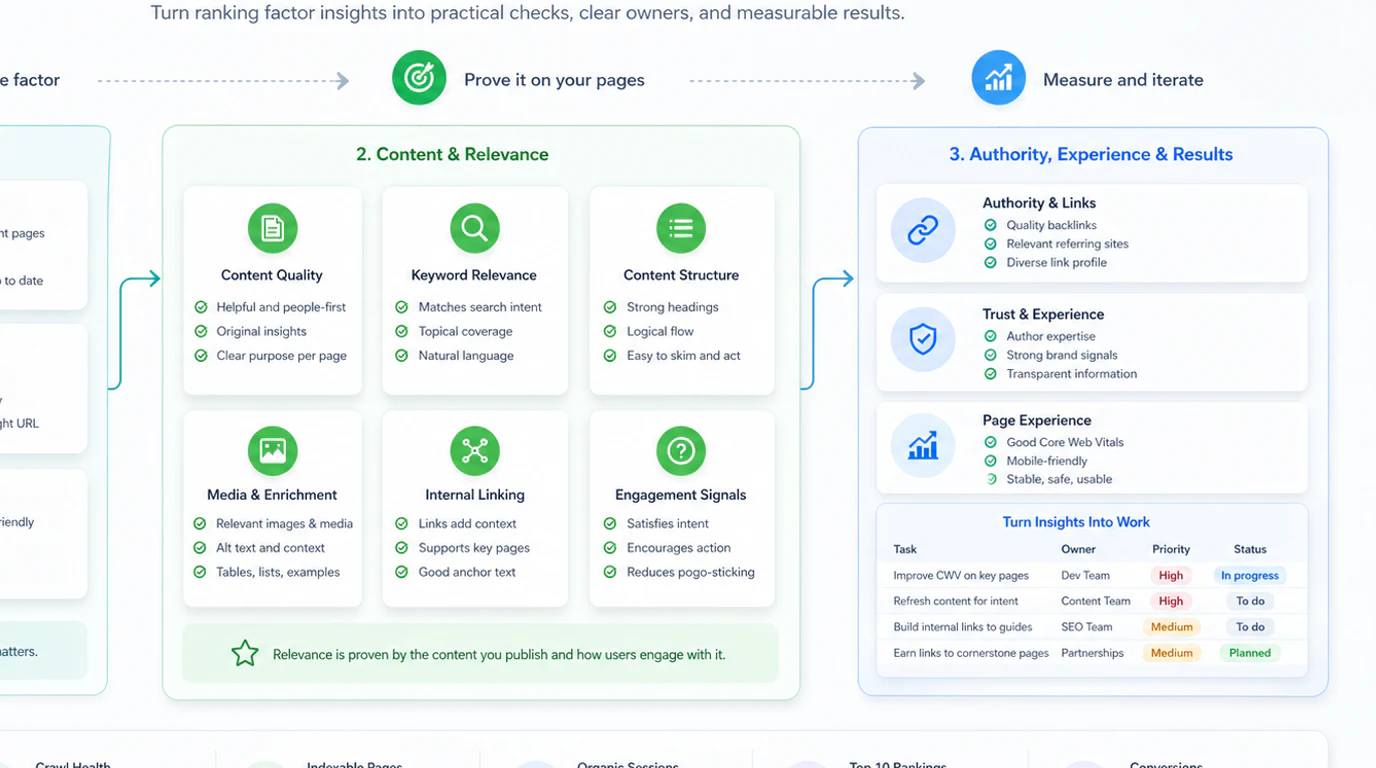Click the Trust & Experience shield icon
Screen dimensions: 1376x768
pyautogui.click(x=923, y=339)
